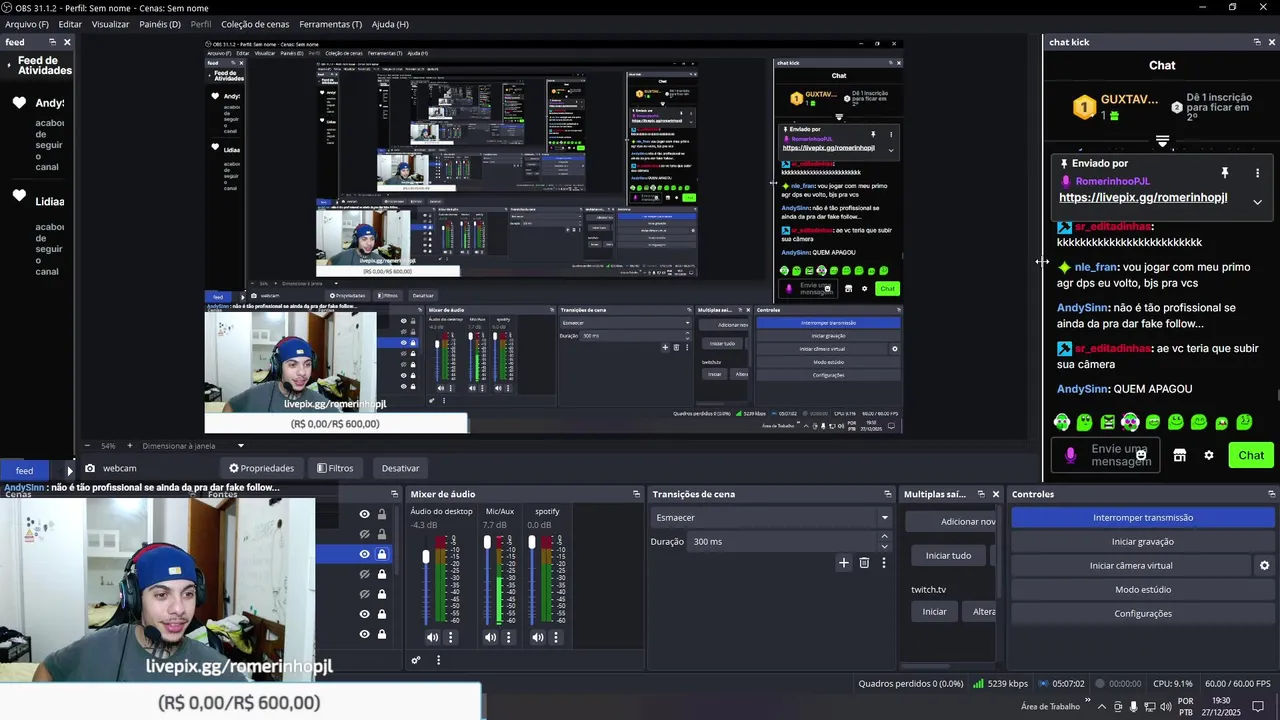The width and height of the screenshot is (1280, 720).
Task: Add a new scene transition with plus icon
Action: 843,563
